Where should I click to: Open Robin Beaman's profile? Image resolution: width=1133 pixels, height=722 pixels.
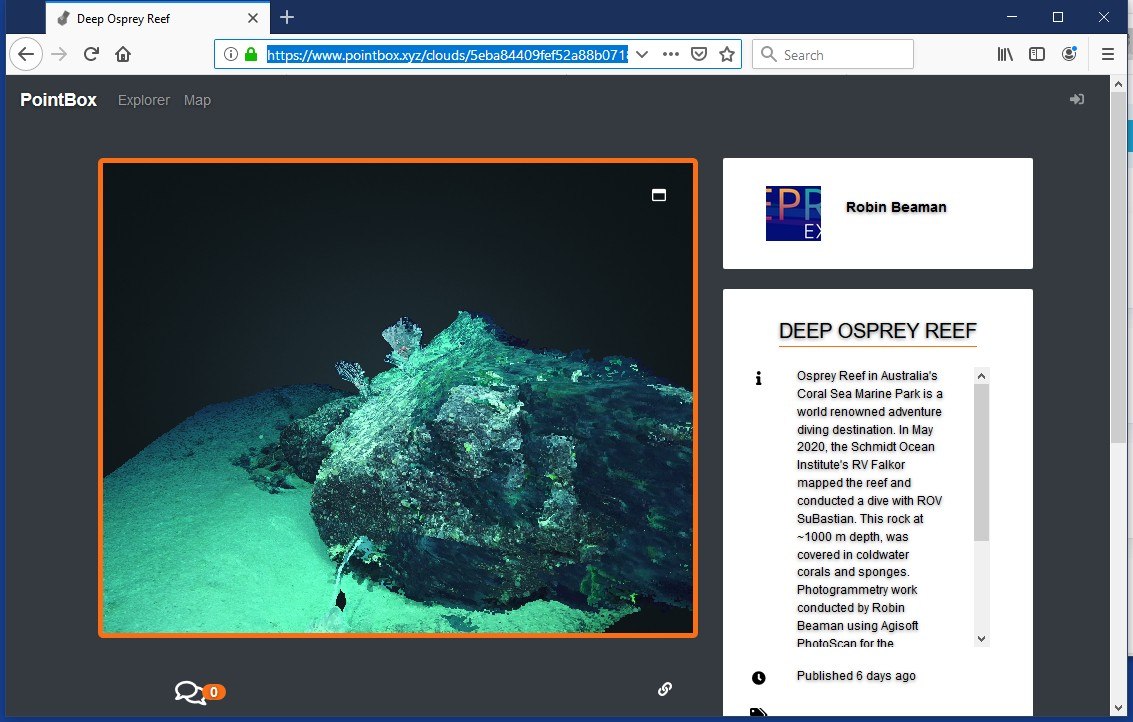click(x=896, y=207)
